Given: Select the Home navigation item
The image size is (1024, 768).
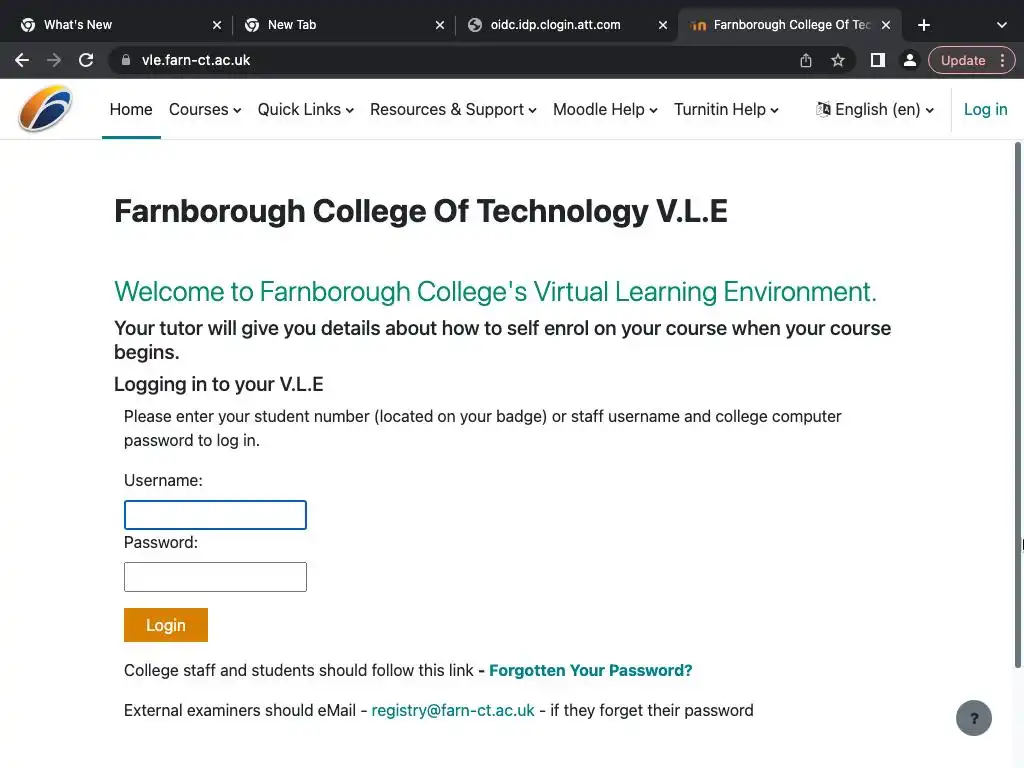Looking at the screenshot, I should (x=131, y=109).
